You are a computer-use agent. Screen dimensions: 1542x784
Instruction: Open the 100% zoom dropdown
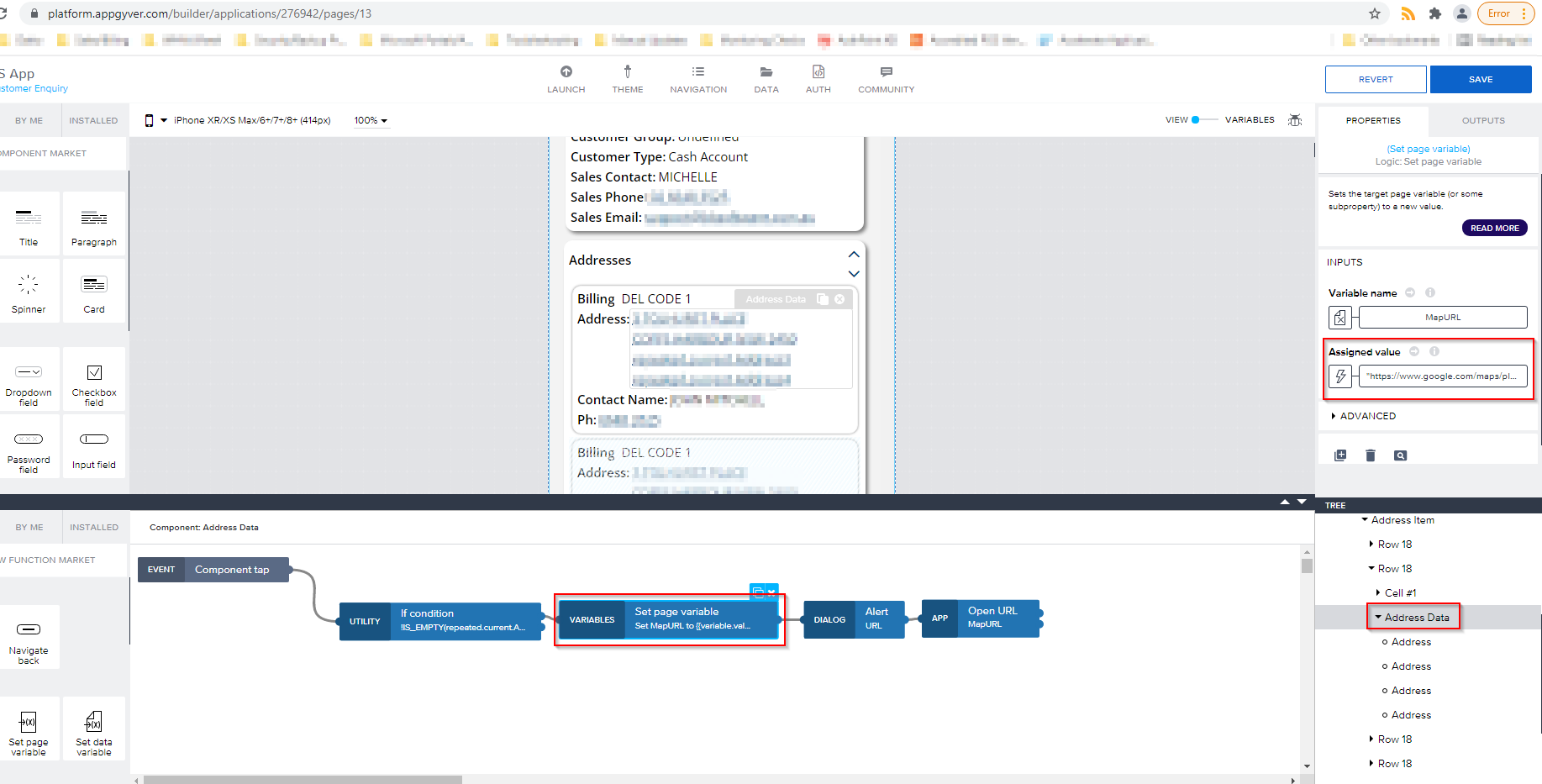point(371,120)
